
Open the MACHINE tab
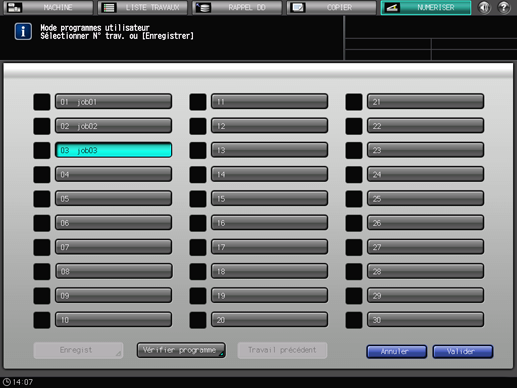[48, 7]
